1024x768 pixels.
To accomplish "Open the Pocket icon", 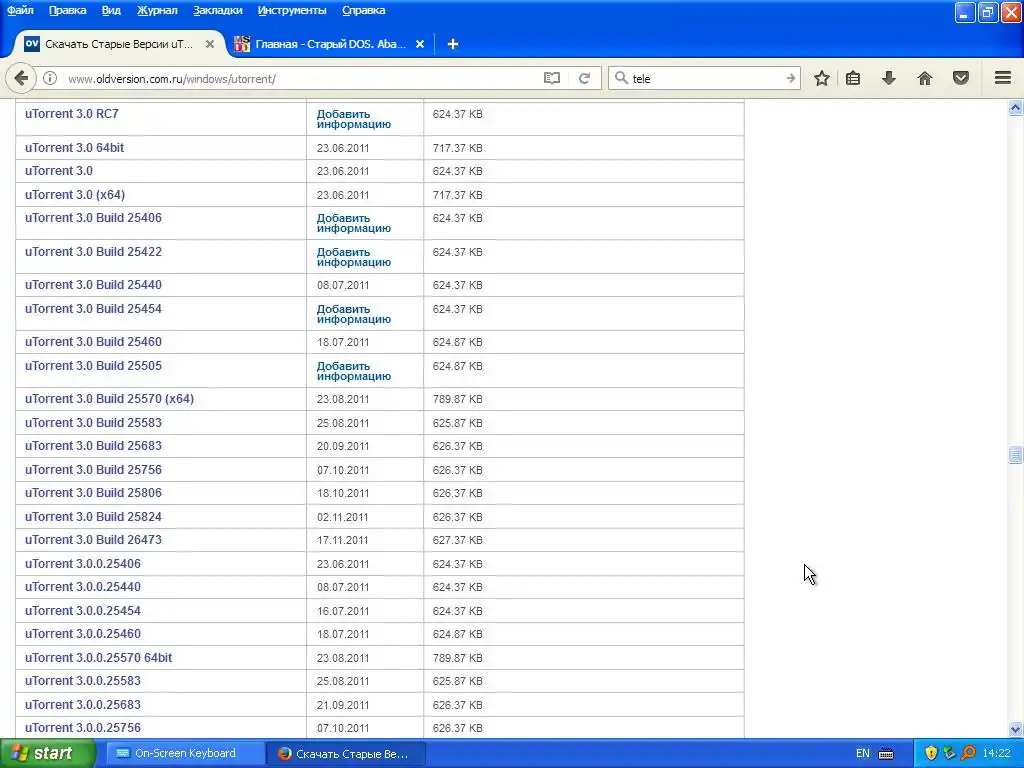I will 961,78.
